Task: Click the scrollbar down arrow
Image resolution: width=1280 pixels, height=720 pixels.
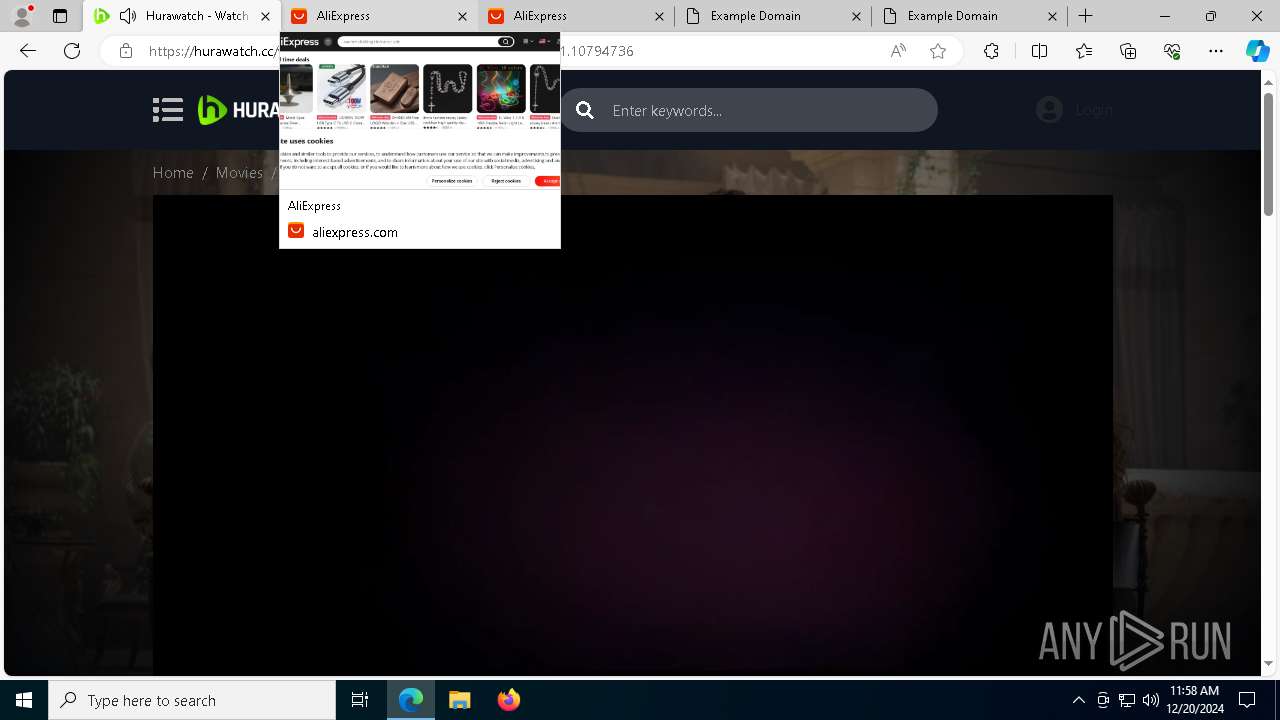Action: 1269,663
